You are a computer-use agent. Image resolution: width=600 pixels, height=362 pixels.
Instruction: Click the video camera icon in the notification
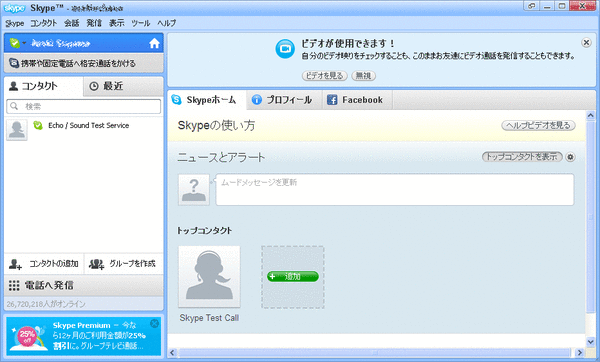[x=285, y=49]
